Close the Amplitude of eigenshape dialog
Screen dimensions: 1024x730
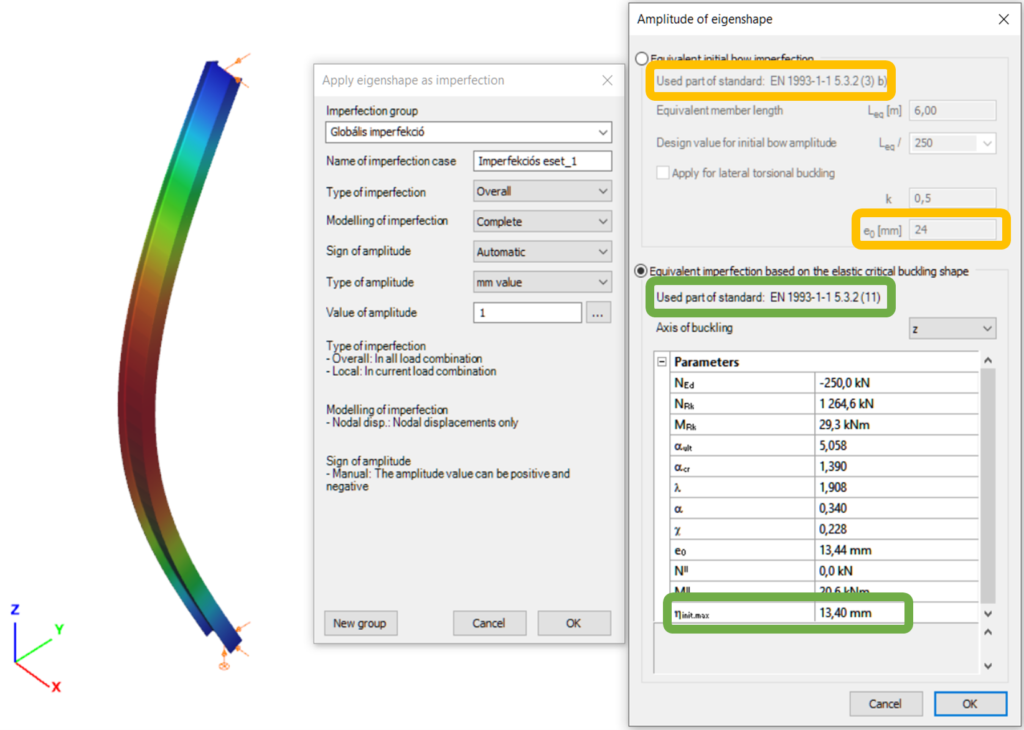1004,20
